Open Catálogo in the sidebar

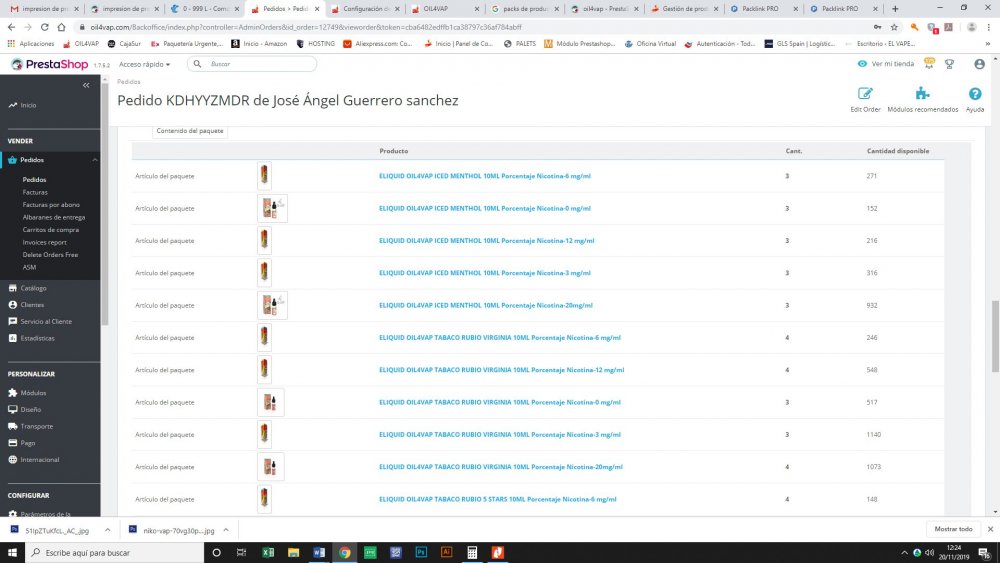pos(27,288)
